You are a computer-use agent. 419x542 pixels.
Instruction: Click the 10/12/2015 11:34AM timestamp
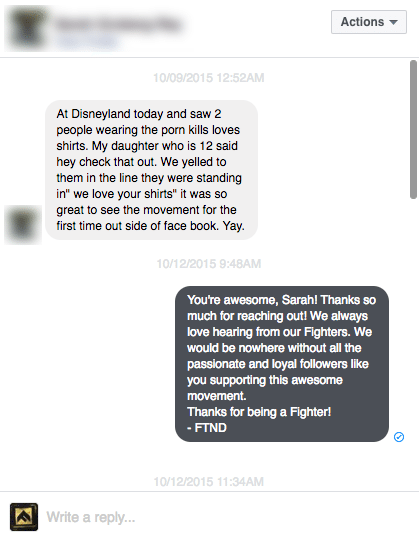tap(208, 482)
